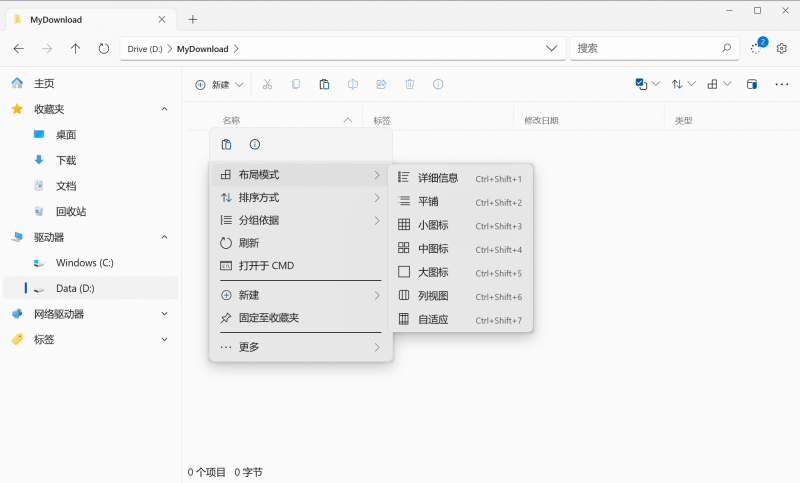This screenshot has width=800, height=483.
Task: Click the Paste icon in the toolbar
Action: [324, 84]
